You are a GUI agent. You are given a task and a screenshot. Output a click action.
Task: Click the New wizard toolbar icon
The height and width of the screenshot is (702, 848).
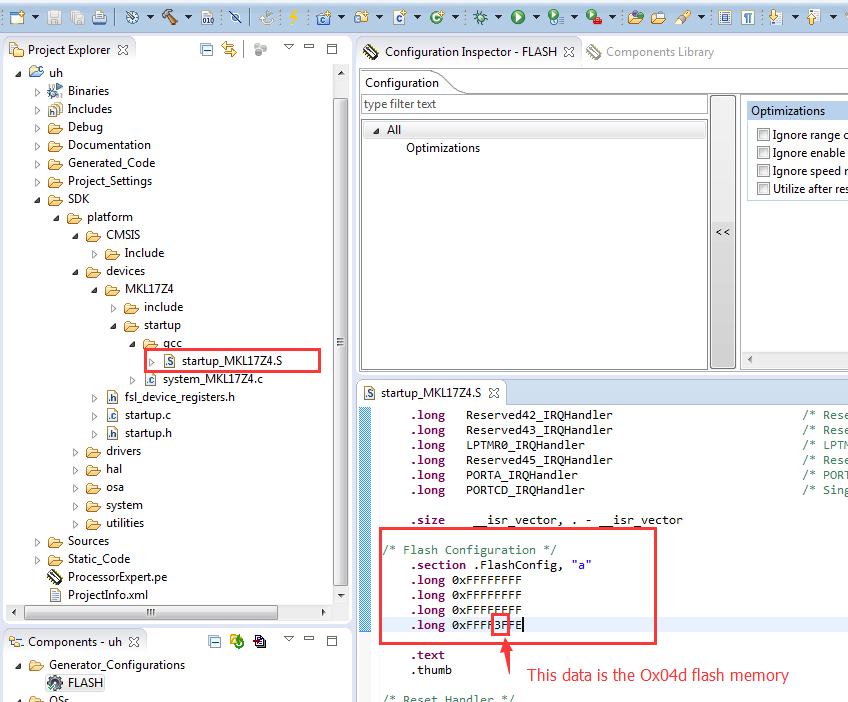pyautogui.click(x=17, y=17)
